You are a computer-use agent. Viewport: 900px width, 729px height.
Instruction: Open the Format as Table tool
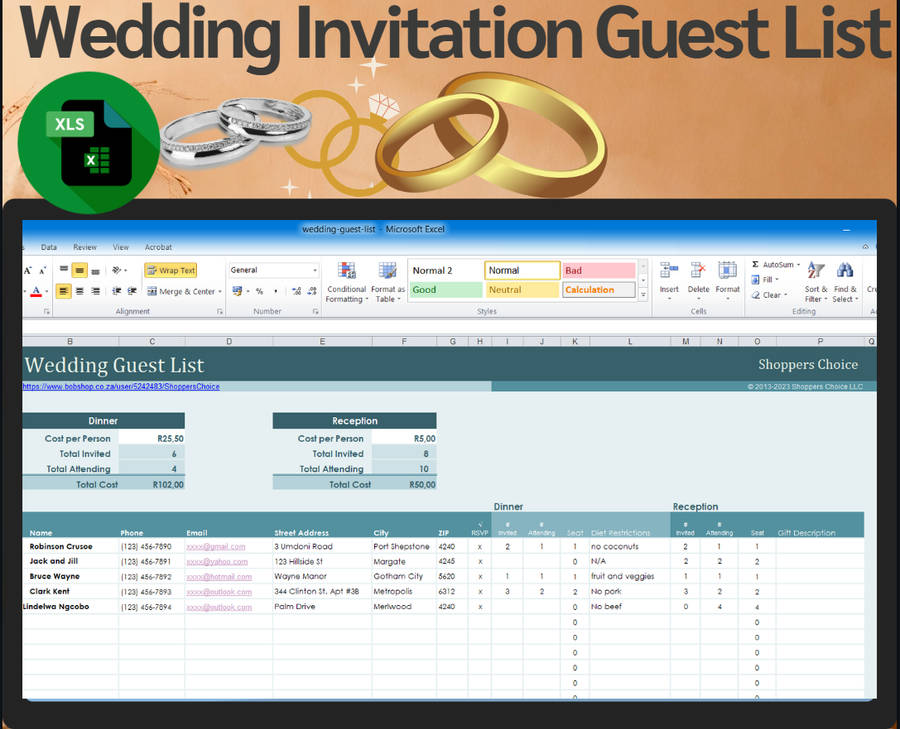point(388,272)
